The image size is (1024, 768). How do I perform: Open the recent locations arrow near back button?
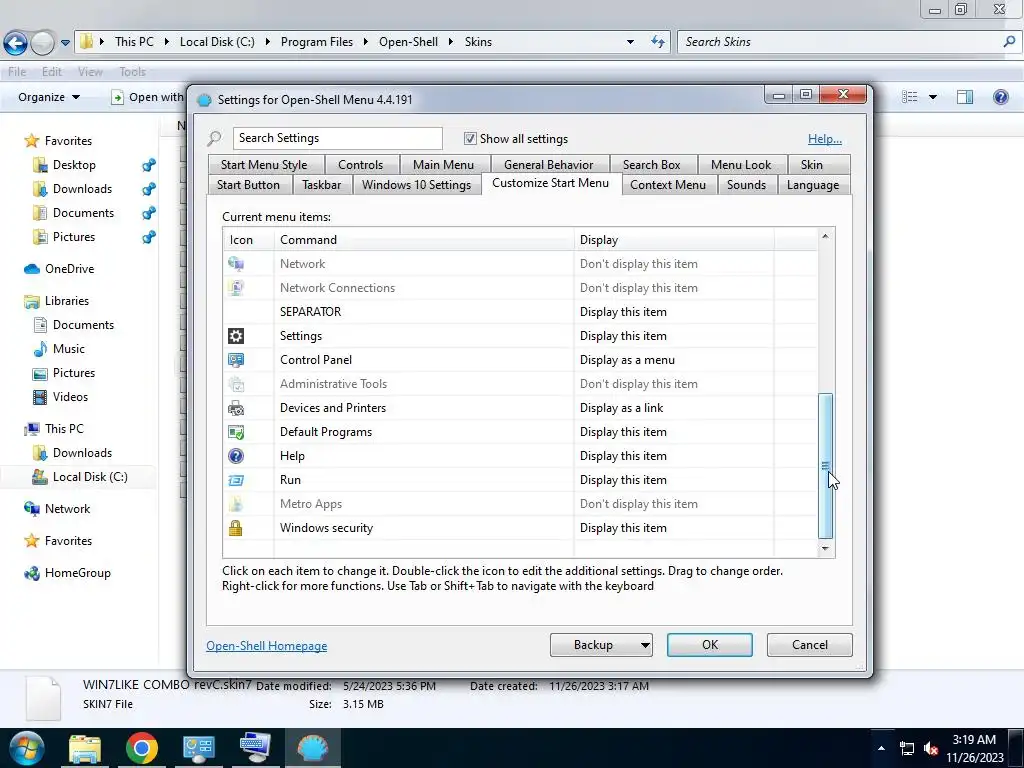coord(65,43)
